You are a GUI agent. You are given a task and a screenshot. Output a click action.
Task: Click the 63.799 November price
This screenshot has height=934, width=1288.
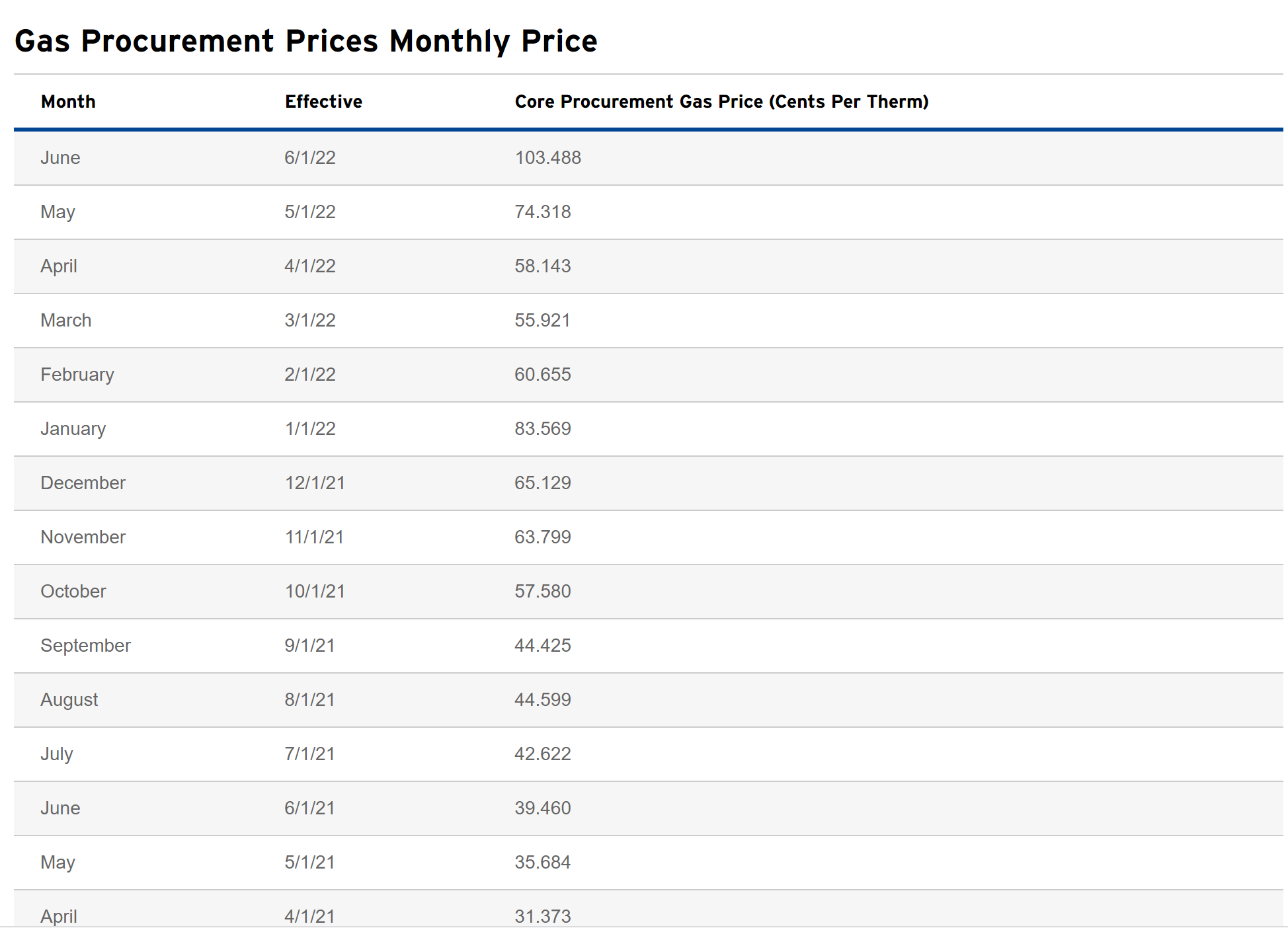click(542, 537)
